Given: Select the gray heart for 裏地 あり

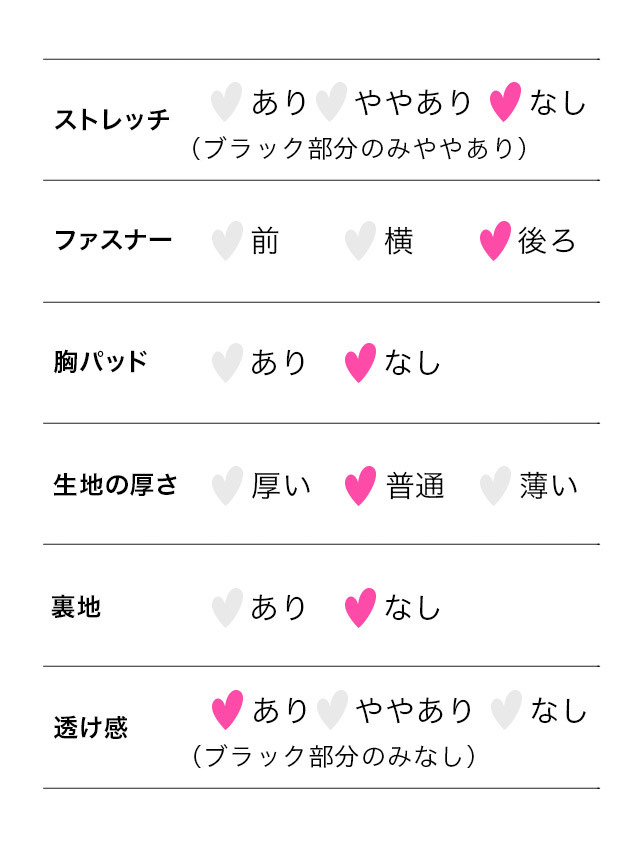Looking at the screenshot, I should tap(227, 608).
